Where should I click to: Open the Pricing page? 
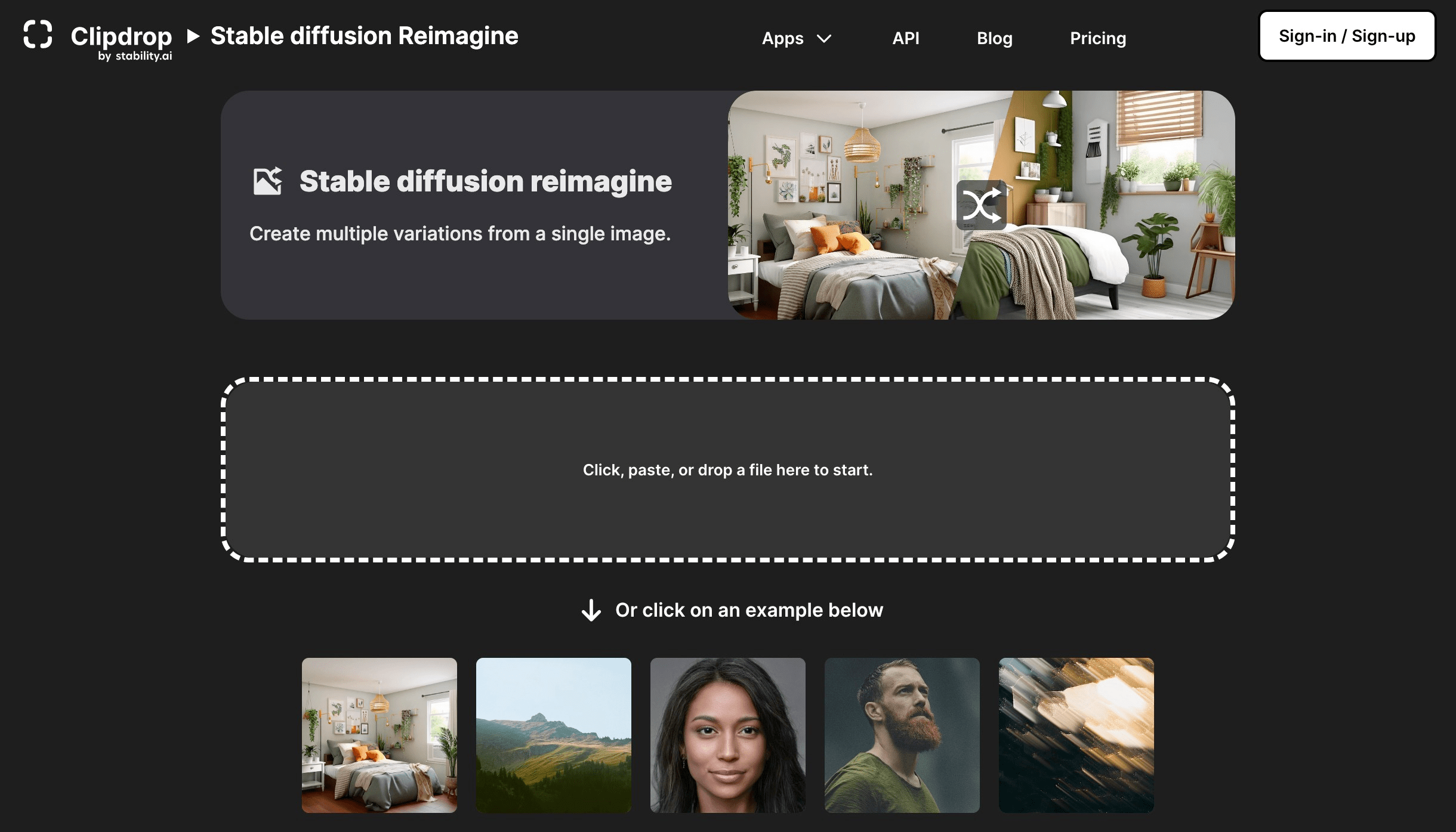(x=1097, y=38)
